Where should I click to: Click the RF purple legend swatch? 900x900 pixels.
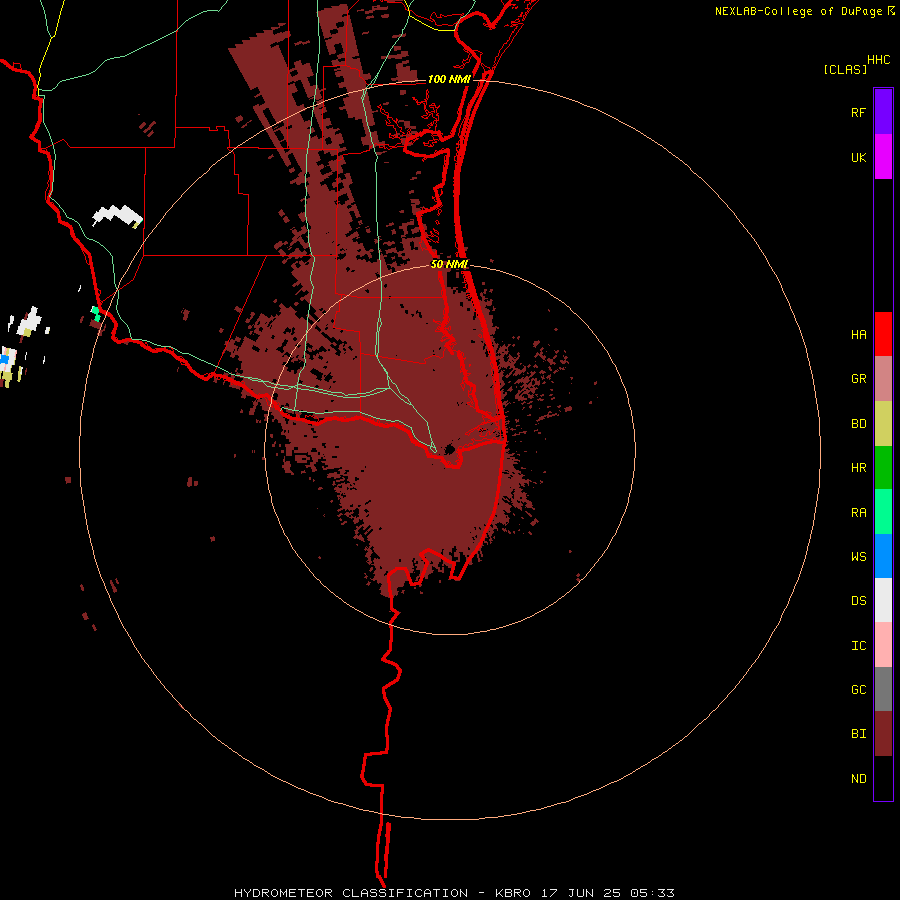tap(883, 112)
